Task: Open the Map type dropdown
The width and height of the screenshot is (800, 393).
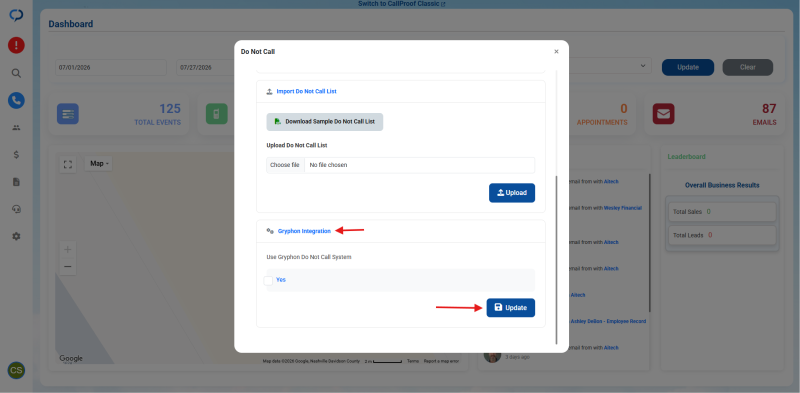Action: [x=99, y=164]
